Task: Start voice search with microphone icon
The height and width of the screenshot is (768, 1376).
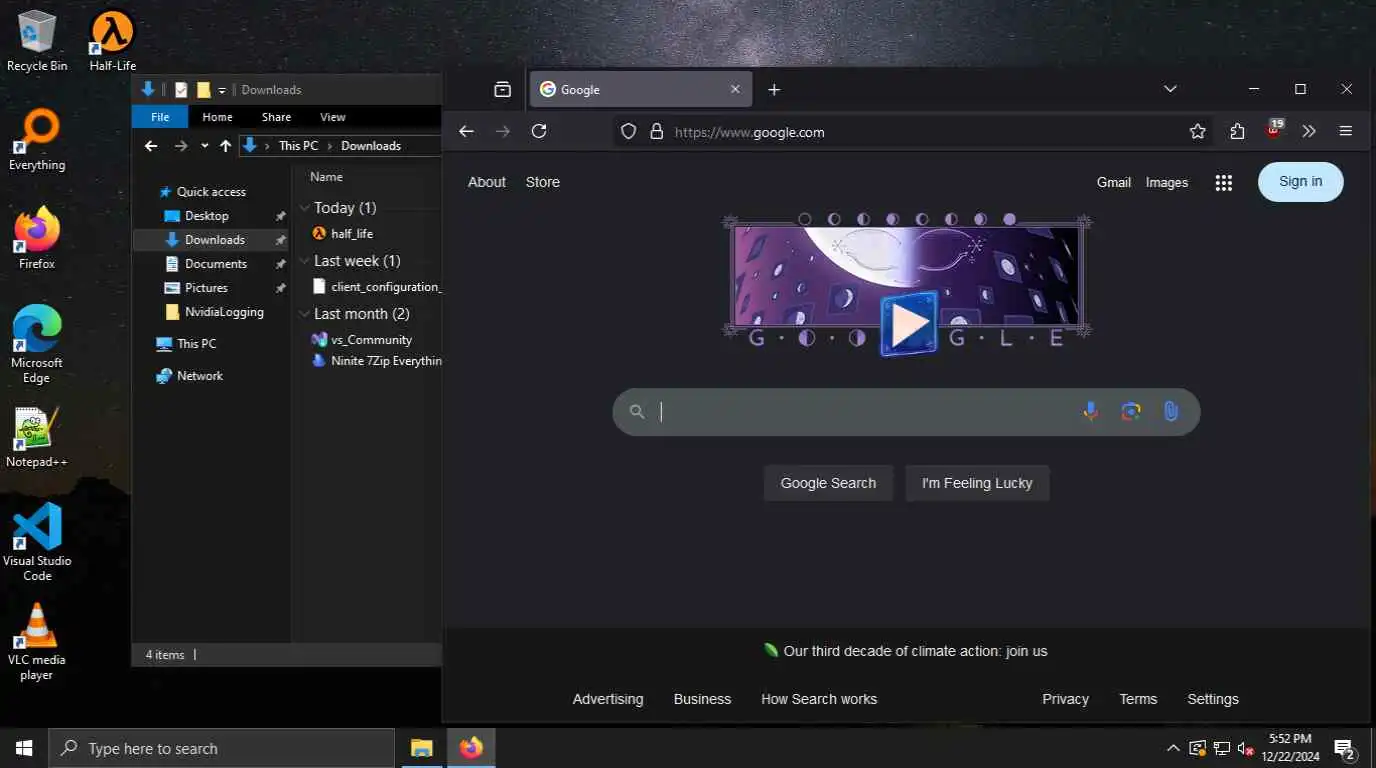Action: click(1091, 412)
